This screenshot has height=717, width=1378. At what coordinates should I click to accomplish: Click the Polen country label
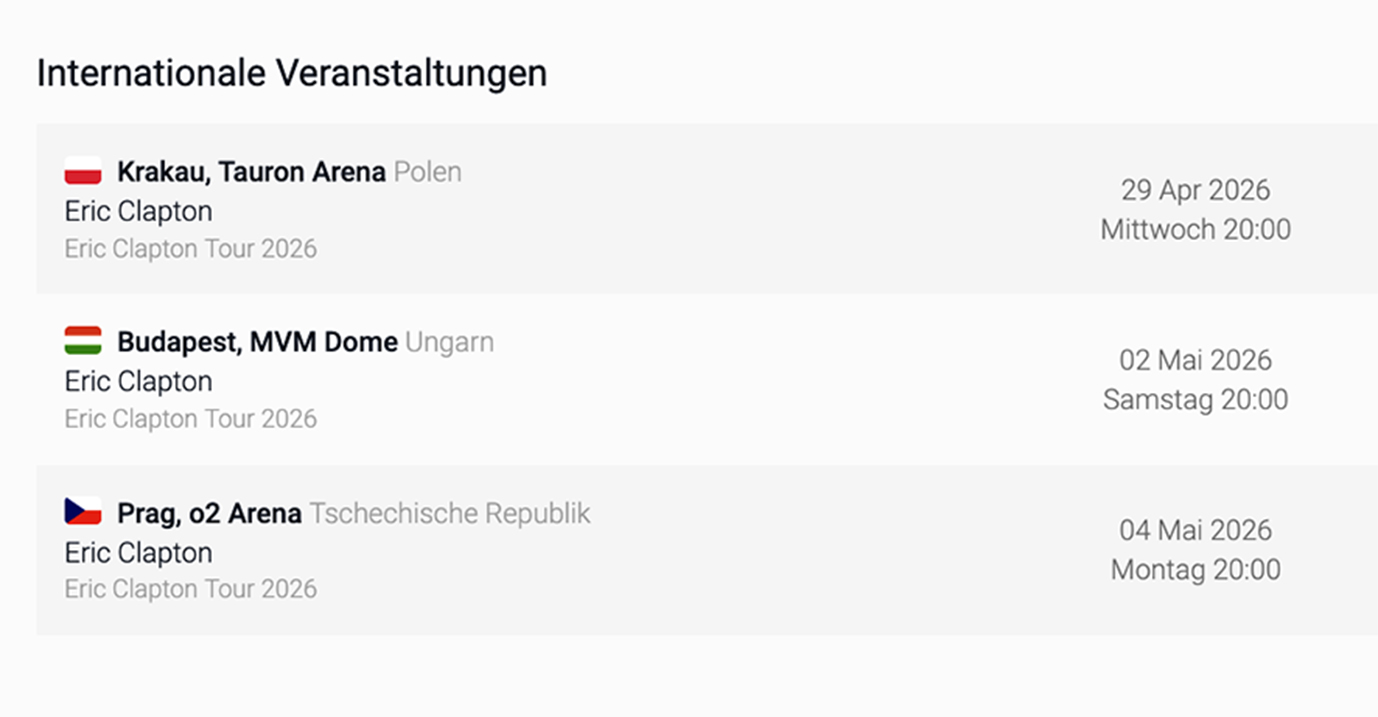[428, 172]
